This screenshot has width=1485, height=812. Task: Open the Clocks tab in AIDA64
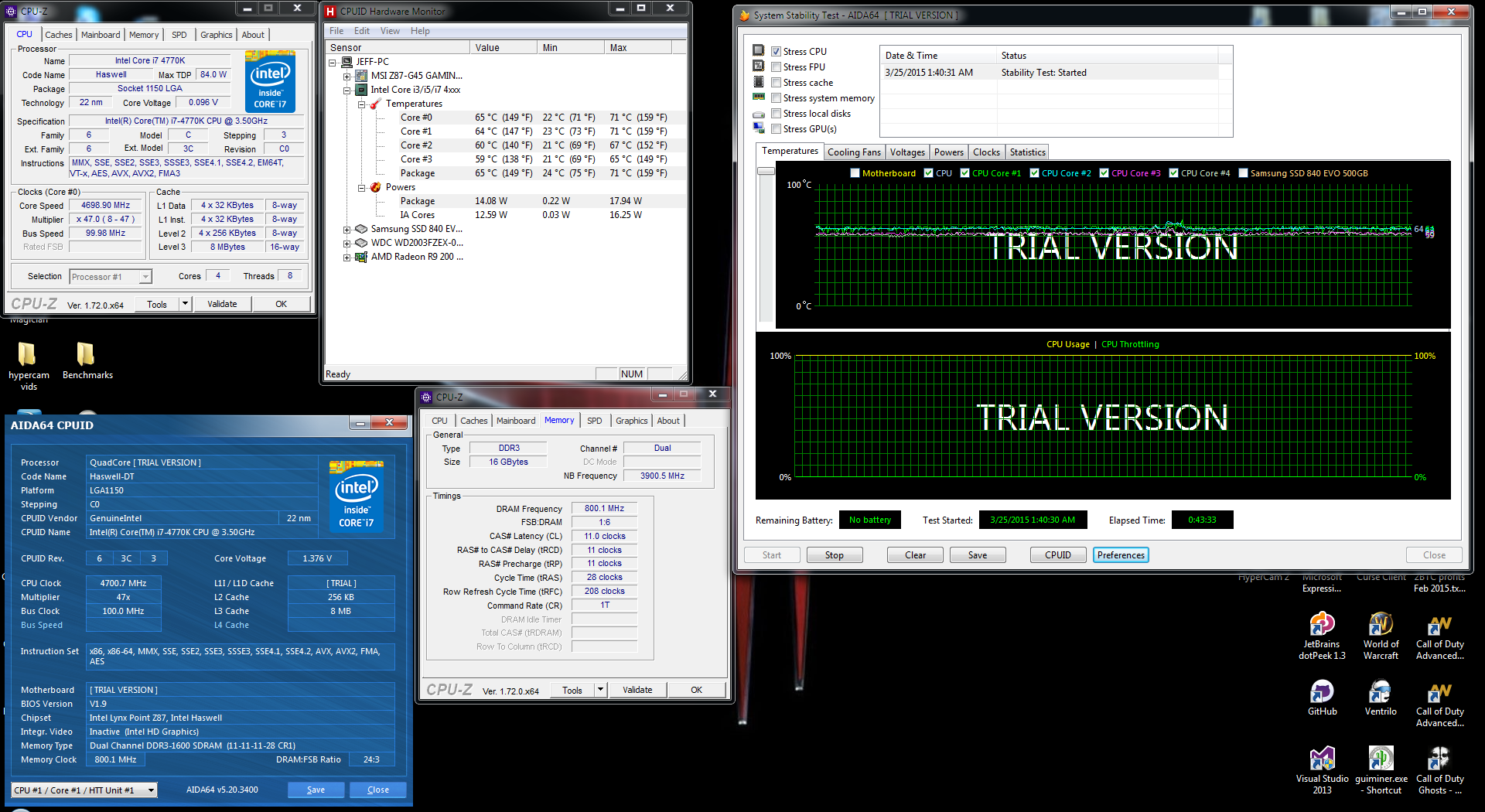(986, 152)
